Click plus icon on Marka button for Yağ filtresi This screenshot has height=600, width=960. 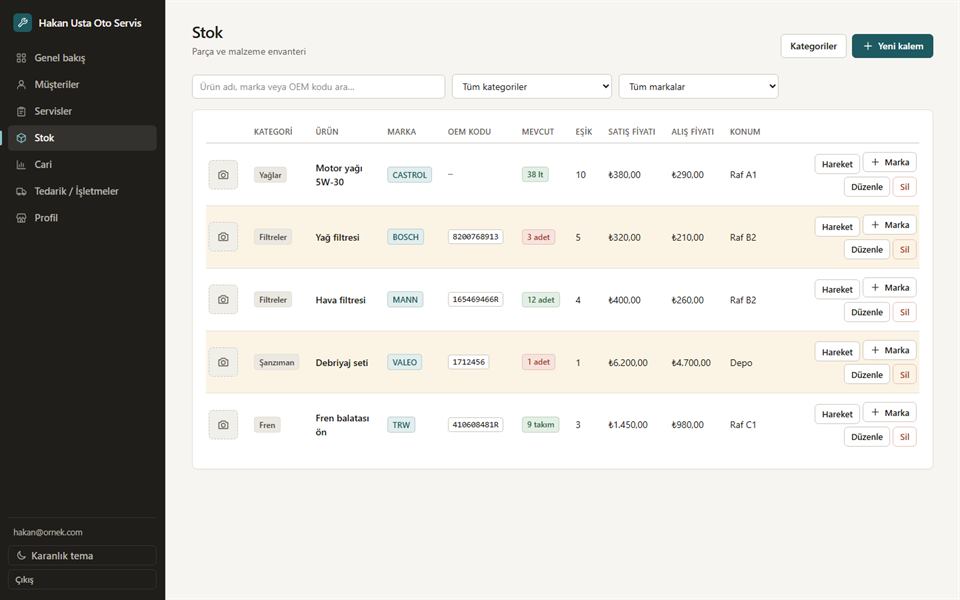click(876, 225)
